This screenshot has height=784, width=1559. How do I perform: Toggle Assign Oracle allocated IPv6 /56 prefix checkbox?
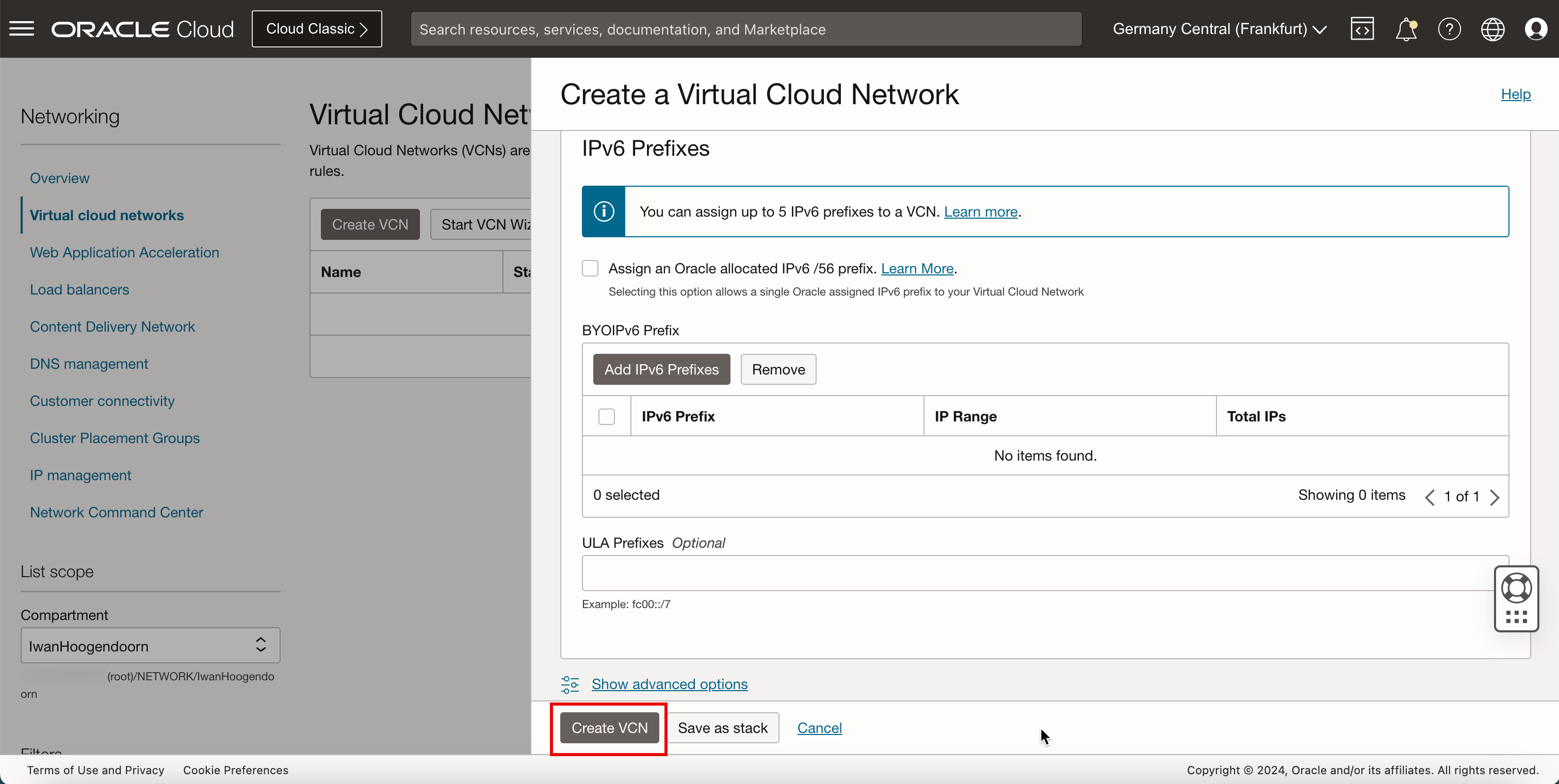click(591, 268)
